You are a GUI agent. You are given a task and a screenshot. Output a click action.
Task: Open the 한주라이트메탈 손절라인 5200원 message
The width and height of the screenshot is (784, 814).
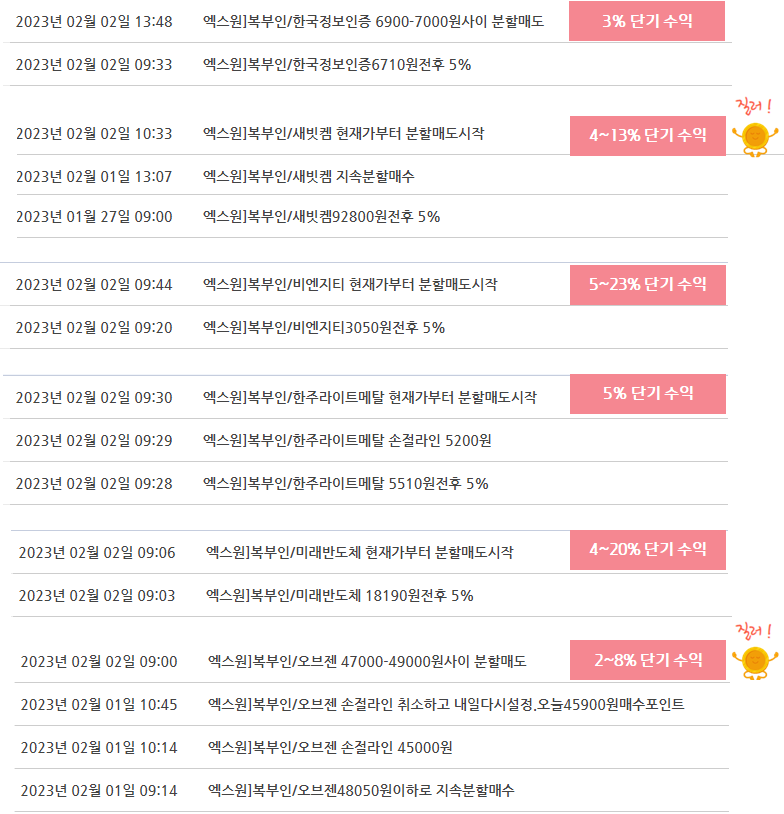pyautogui.click(x=347, y=441)
